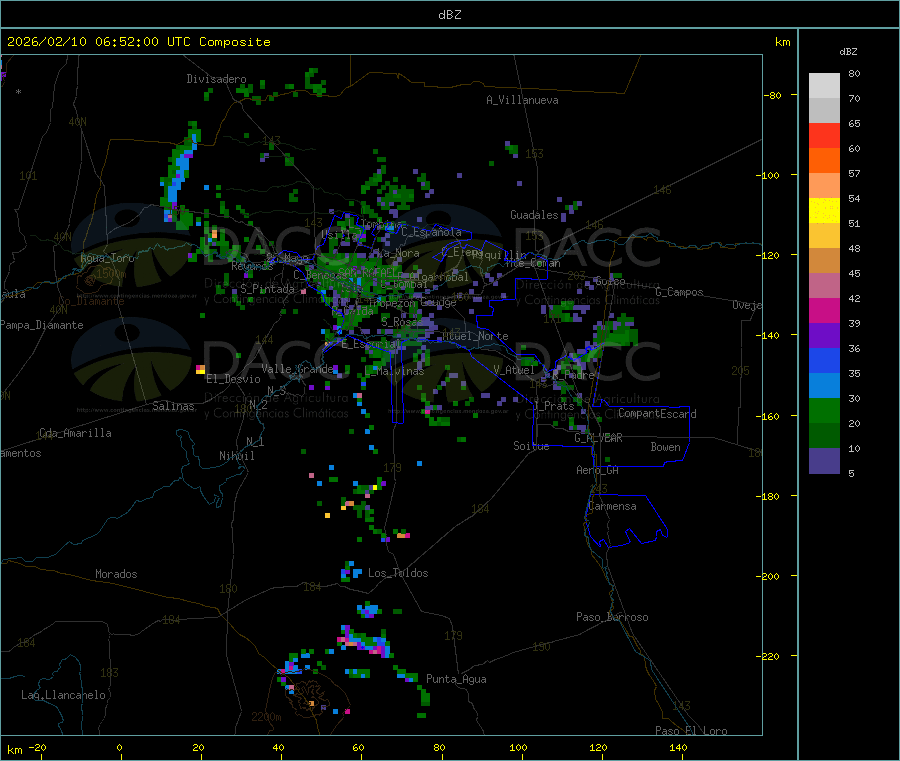Click the 'Pampa_Diamante' map label

click(42, 325)
